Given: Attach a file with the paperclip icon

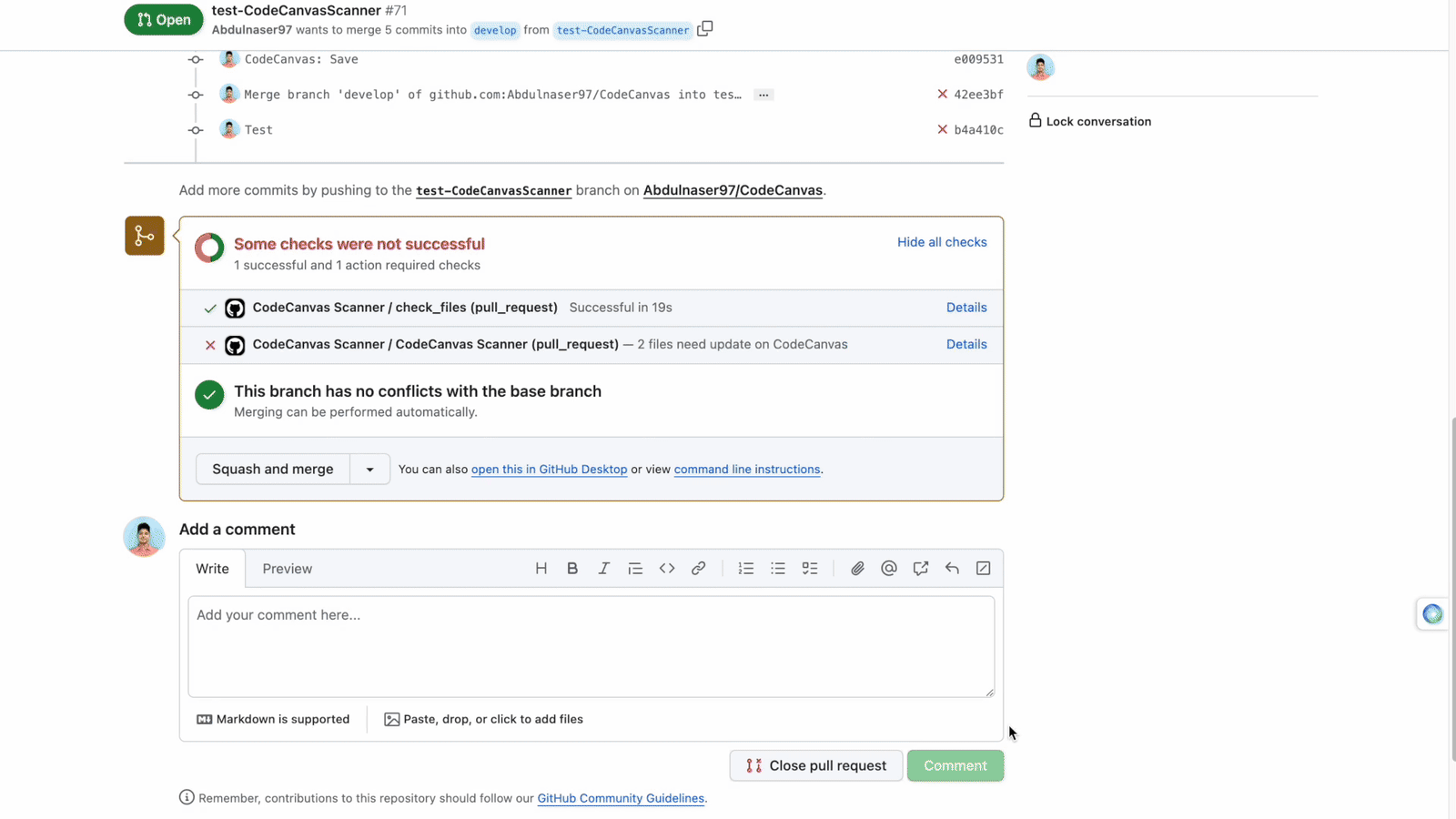Looking at the screenshot, I should click(x=856, y=568).
